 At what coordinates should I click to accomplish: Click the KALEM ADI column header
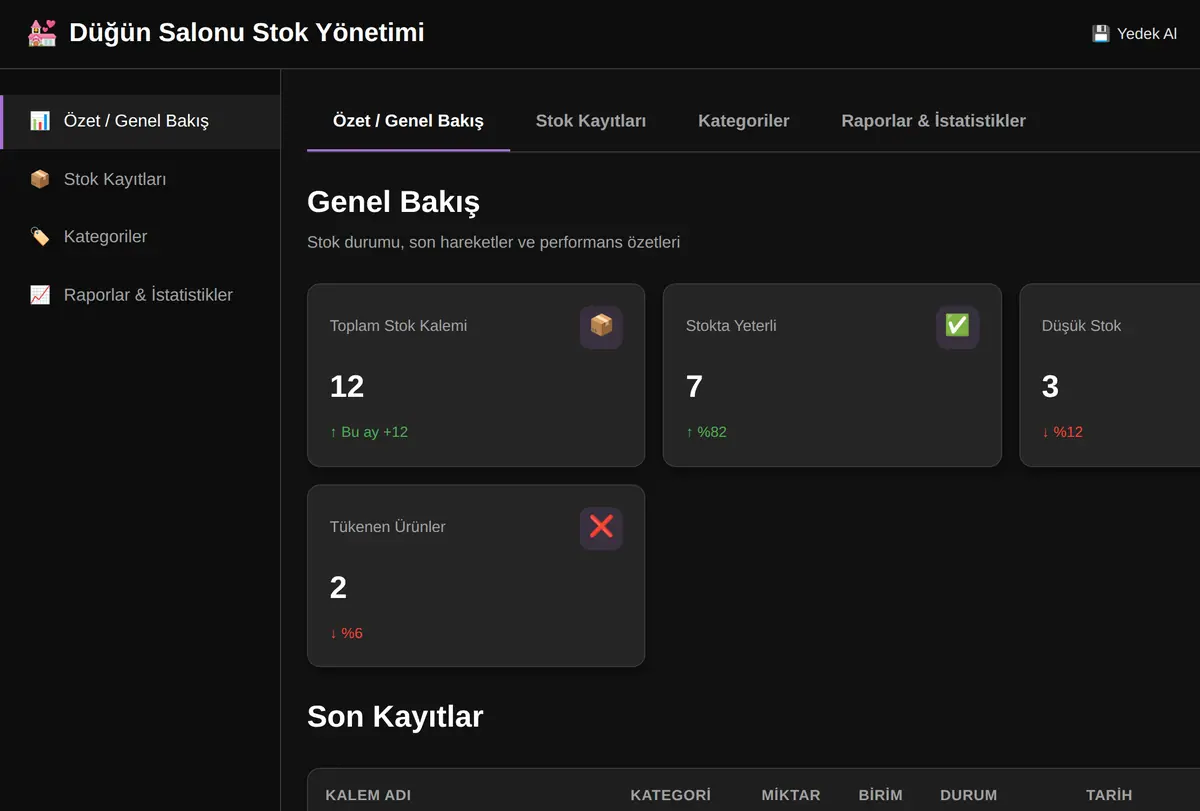click(x=368, y=795)
